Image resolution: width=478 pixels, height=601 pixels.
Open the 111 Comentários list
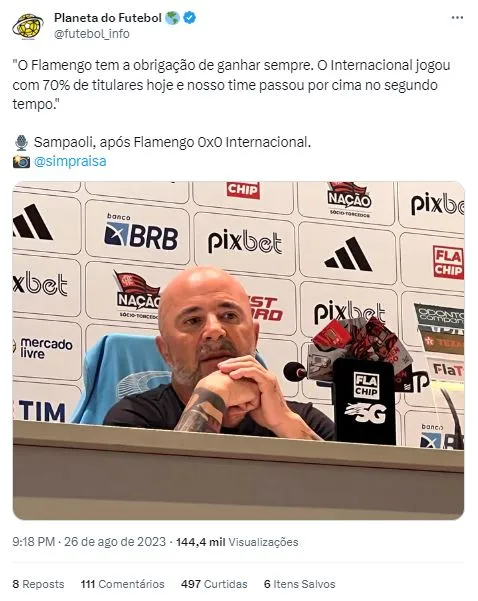(123, 584)
